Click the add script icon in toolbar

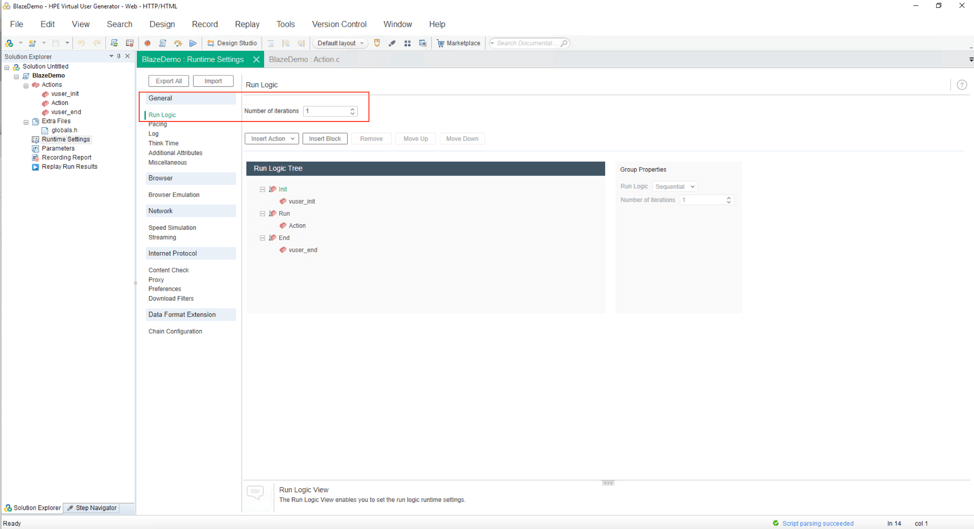pos(32,43)
